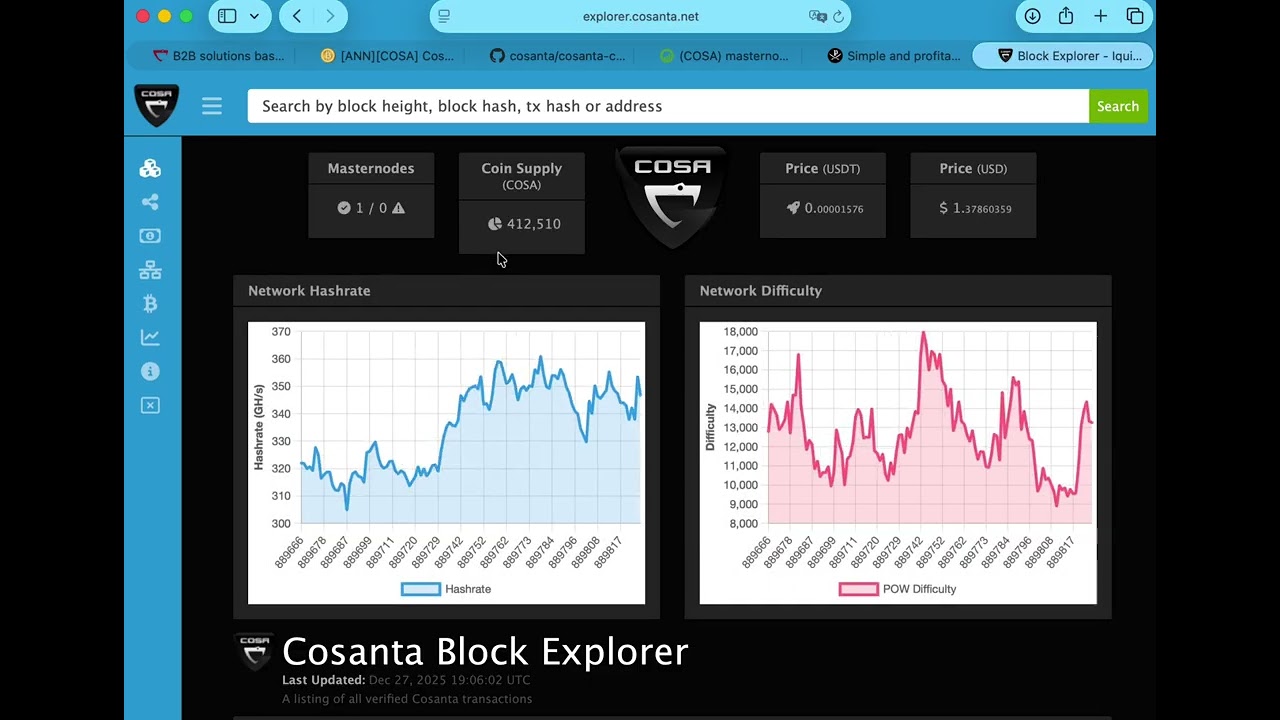Screen dimensions: 1280x720
Task: Click the small logo beside Cosanta Block Explorer
Action: point(254,651)
